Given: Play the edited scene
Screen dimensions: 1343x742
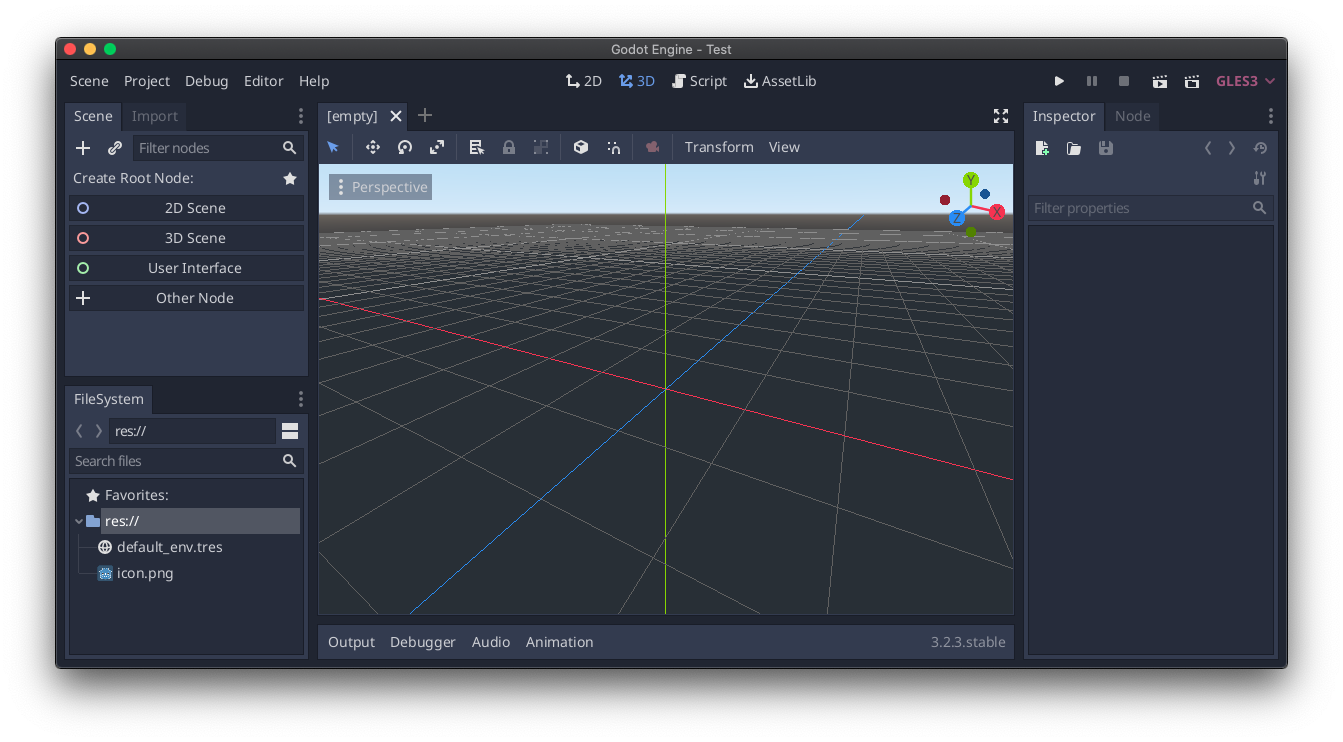Looking at the screenshot, I should [1160, 81].
